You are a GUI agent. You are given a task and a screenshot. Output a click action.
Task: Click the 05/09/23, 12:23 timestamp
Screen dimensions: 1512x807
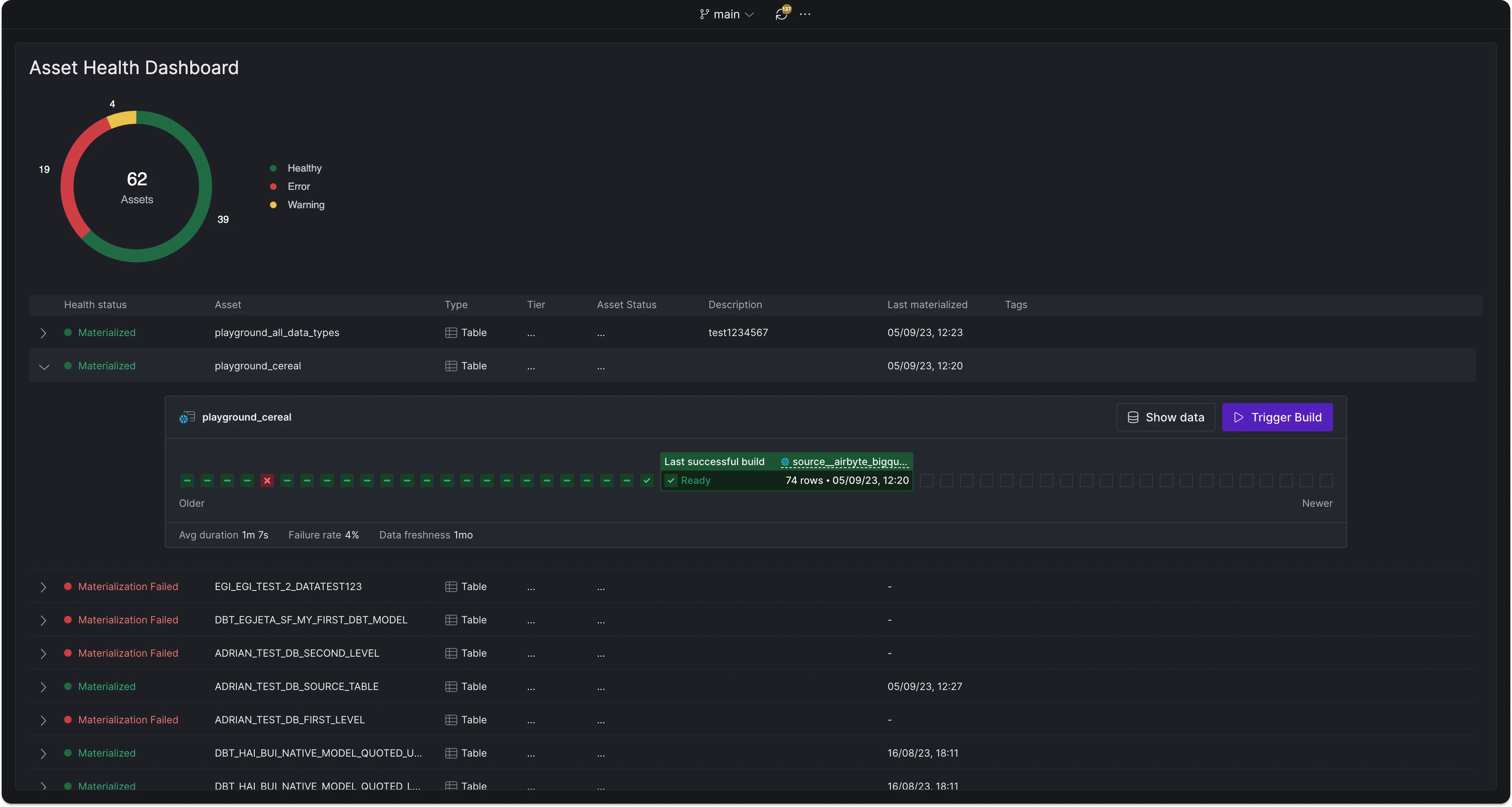(925, 333)
